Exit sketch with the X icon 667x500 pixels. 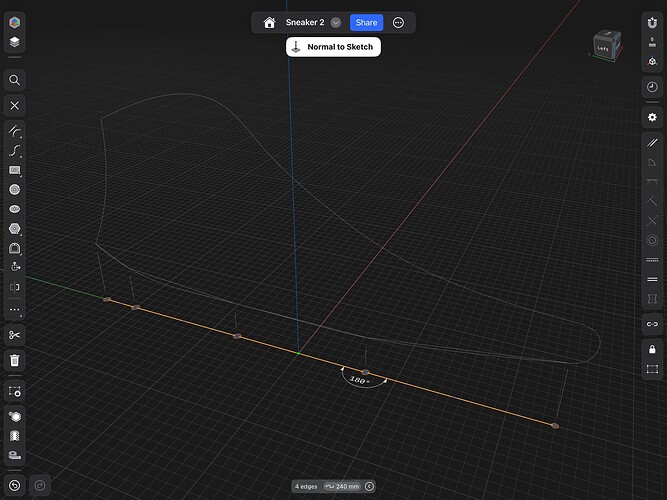[14, 106]
